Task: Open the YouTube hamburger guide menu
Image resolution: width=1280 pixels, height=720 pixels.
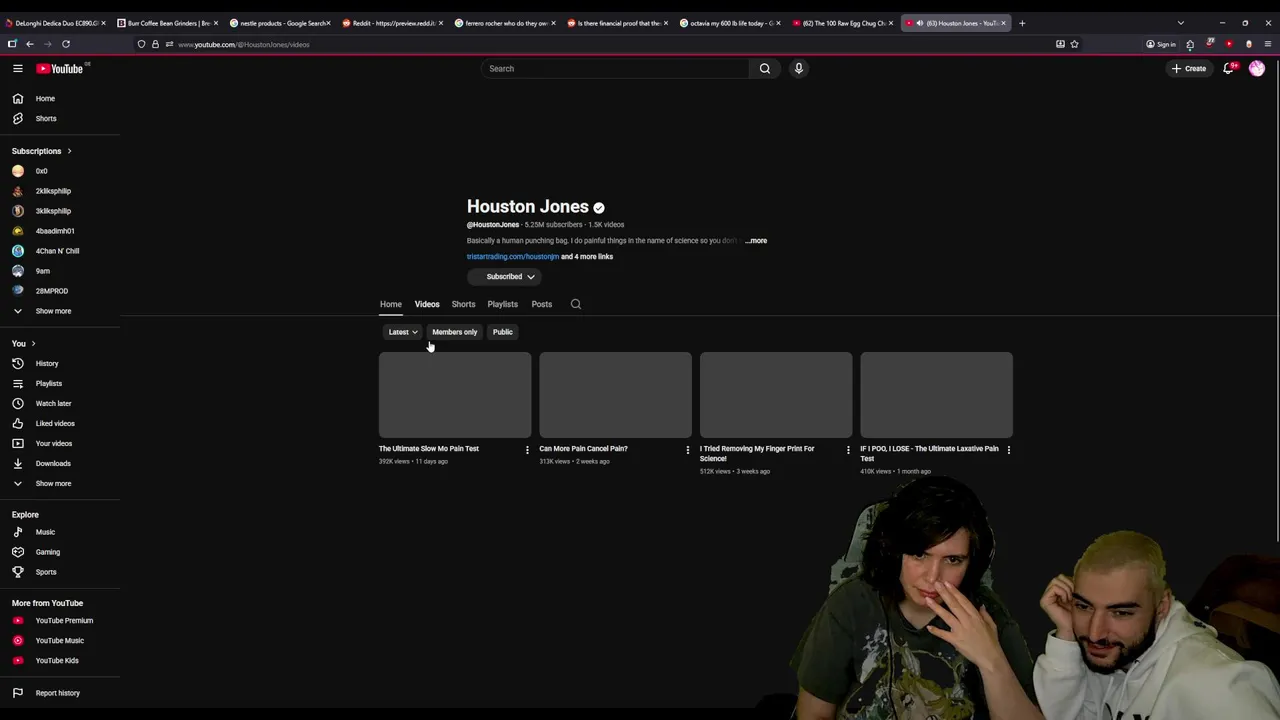Action: tap(17, 68)
